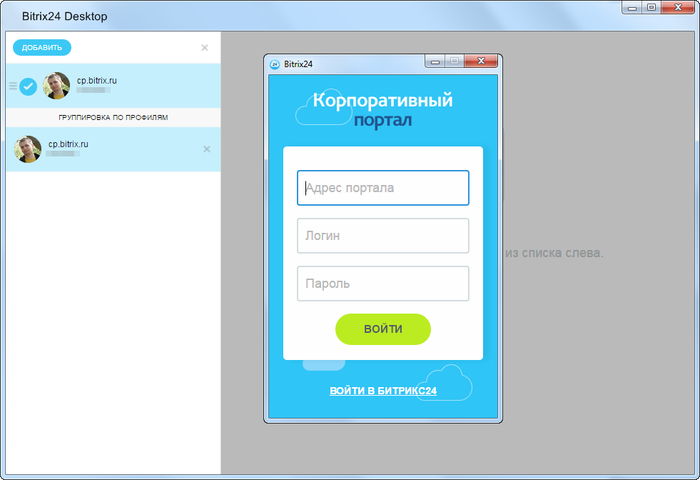Grab the reorder handle icon beside active account
Image resolution: width=700 pixels, height=480 pixels.
point(13,86)
